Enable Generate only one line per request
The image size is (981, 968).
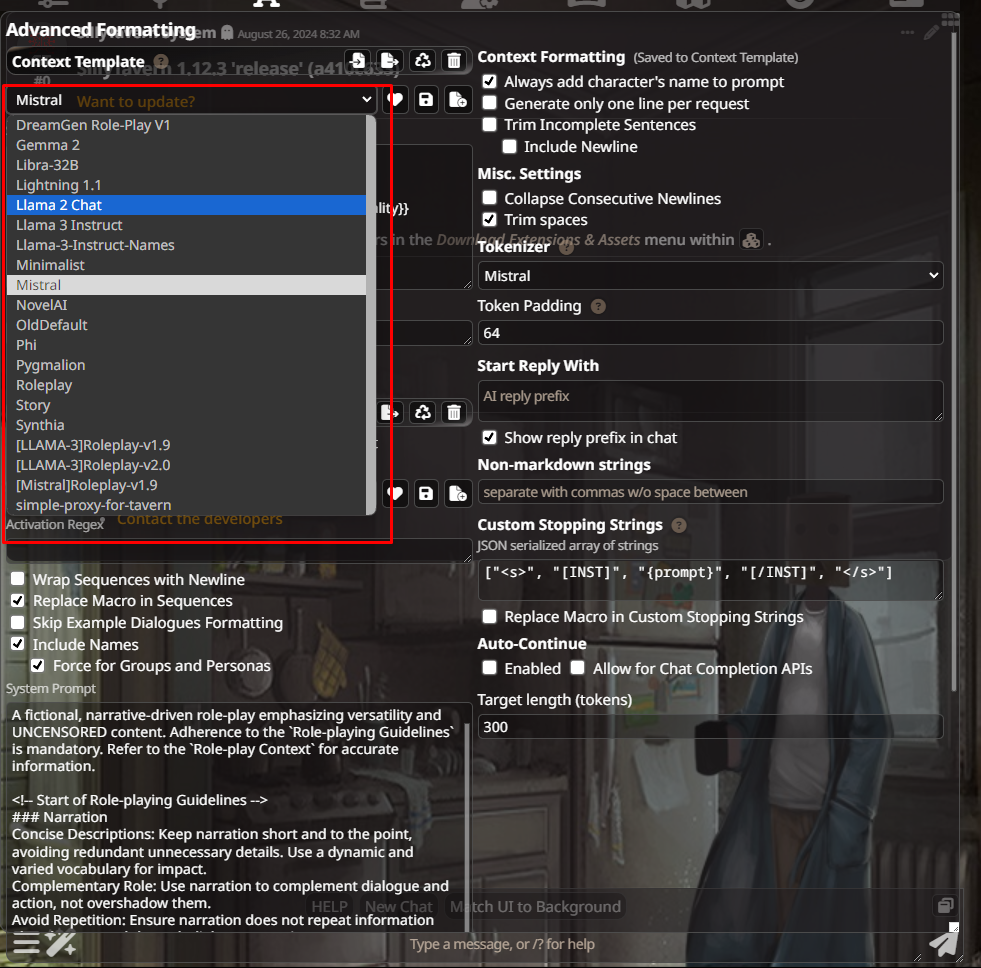[489, 103]
